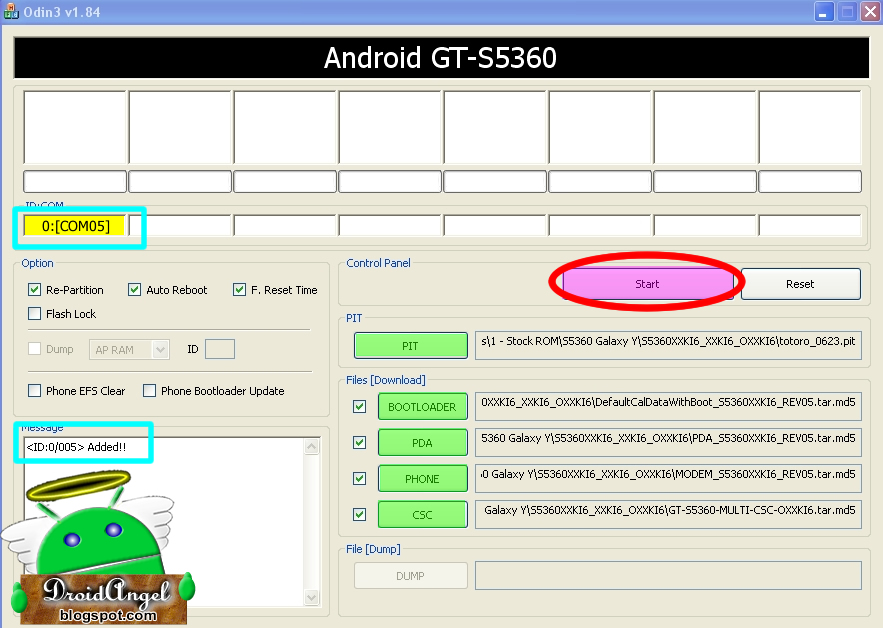Click the MODEM_S5360XXKI6 file path field

pyautogui.click(x=668, y=478)
